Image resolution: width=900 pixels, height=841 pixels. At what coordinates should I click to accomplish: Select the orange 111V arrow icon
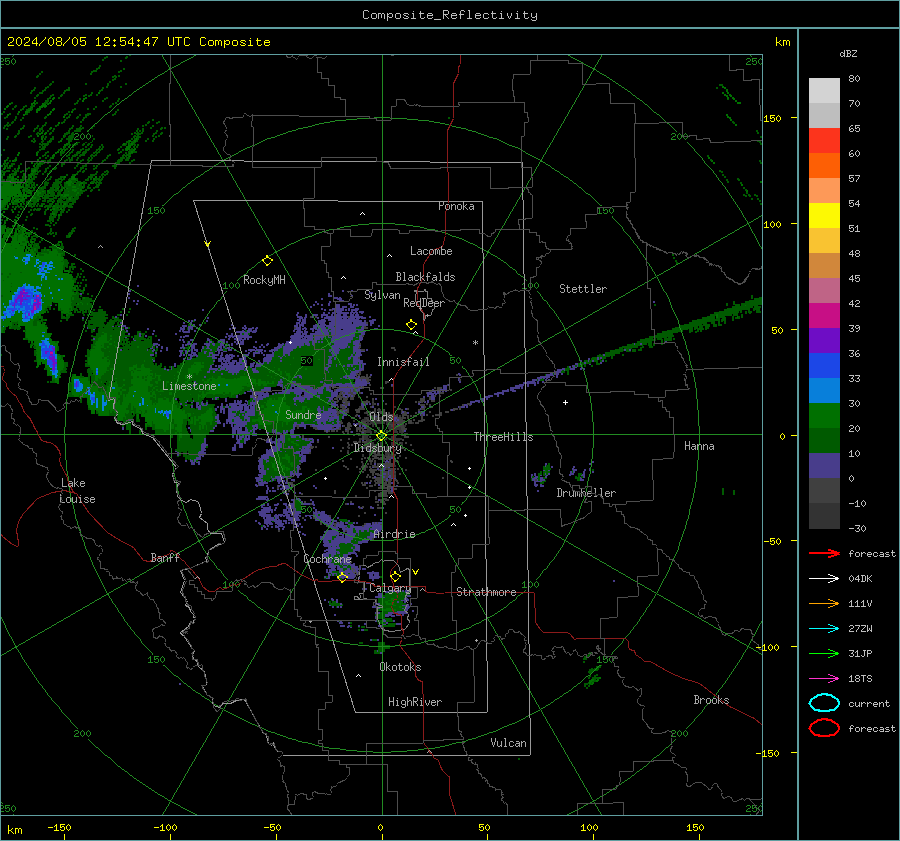[x=824, y=603]
